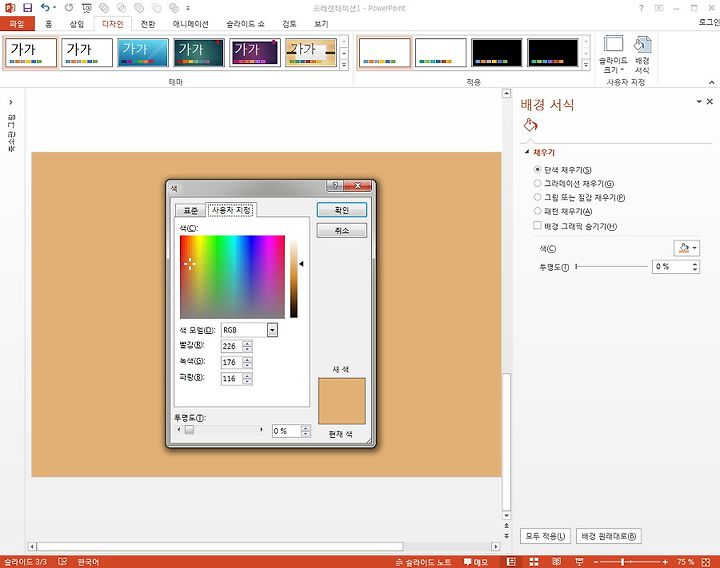Click 한국어 language indicator in status bar
The image size is (720, 568).
(88, 562)
